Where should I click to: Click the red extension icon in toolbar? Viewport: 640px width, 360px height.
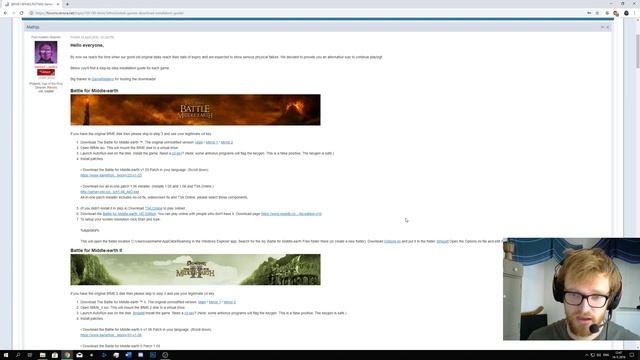click(616, 13)
